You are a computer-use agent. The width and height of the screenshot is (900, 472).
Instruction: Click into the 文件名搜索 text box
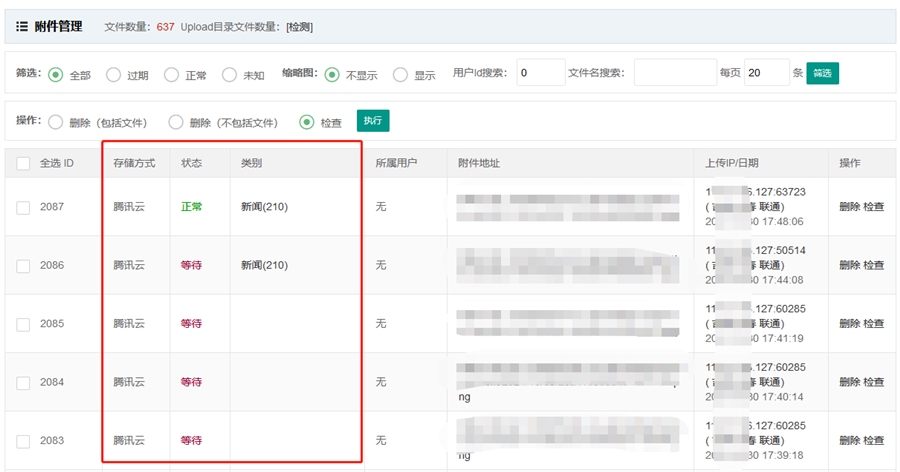[674, 73]
